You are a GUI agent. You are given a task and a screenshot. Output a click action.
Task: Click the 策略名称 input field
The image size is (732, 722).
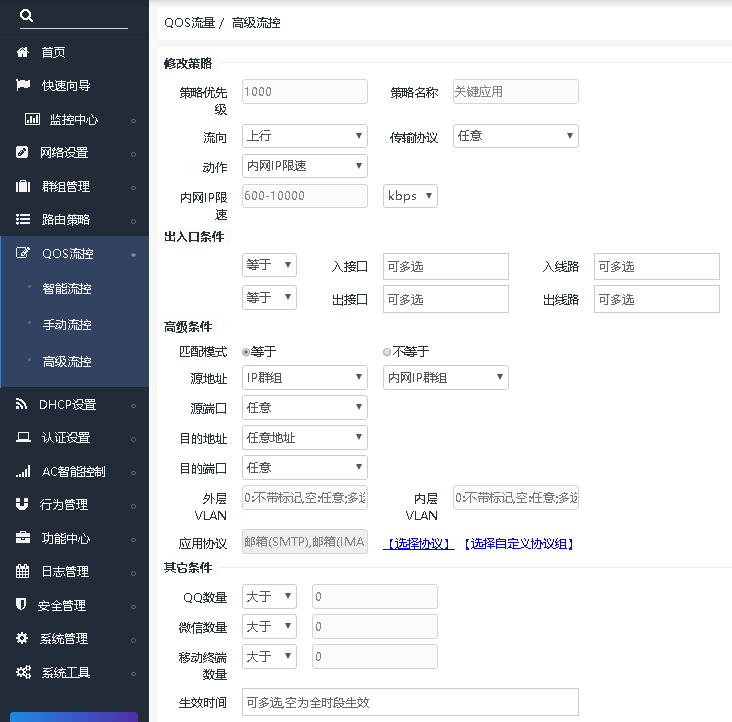point(516,91)
